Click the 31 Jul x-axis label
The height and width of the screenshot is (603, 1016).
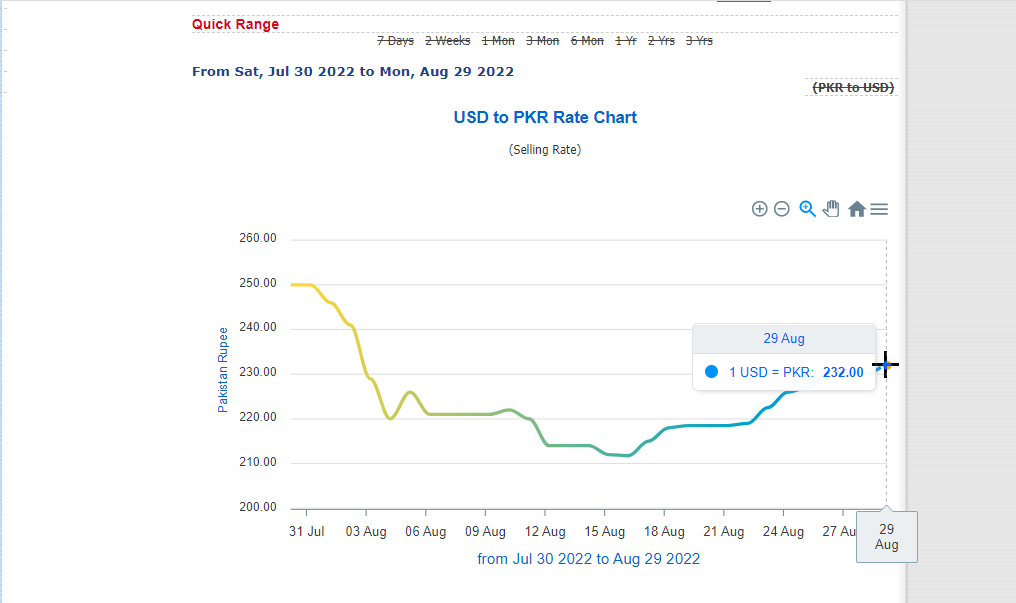point(306,532)
